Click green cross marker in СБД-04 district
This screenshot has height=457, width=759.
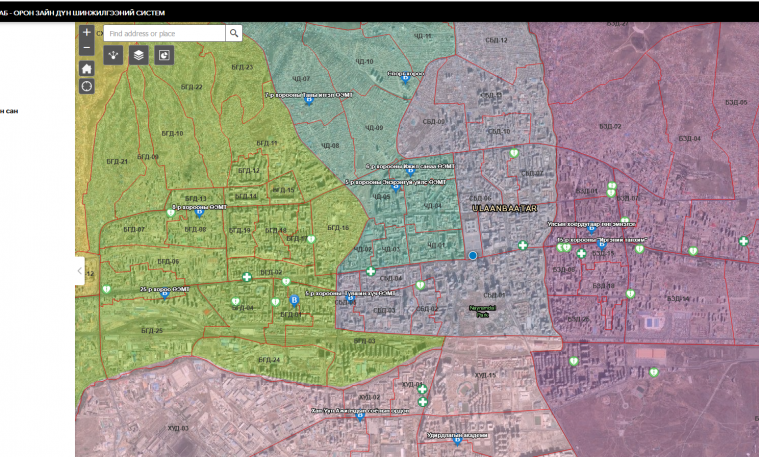[x=371, y=271]
